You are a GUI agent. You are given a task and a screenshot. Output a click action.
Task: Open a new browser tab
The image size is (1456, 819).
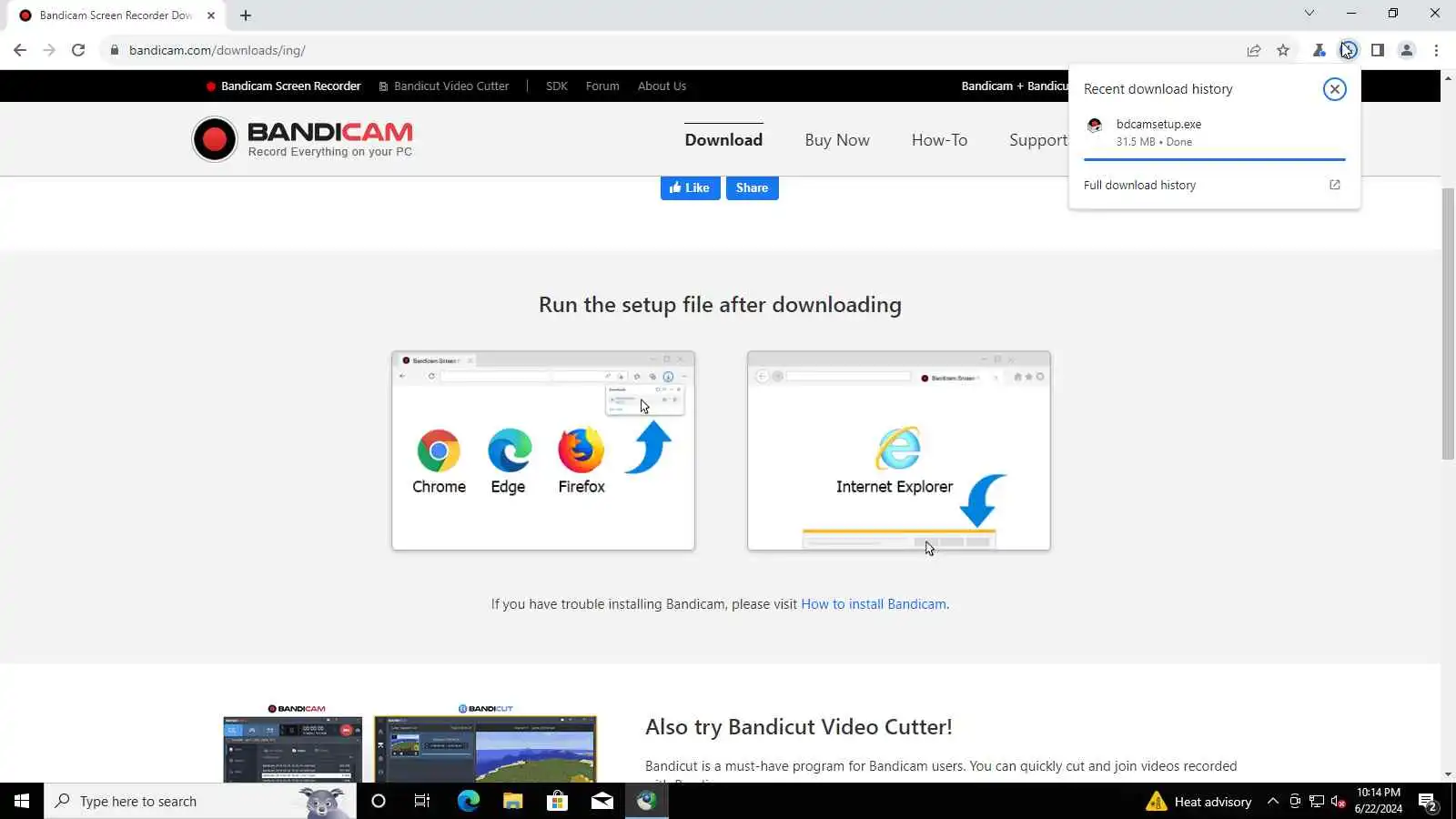coord(246,15)
